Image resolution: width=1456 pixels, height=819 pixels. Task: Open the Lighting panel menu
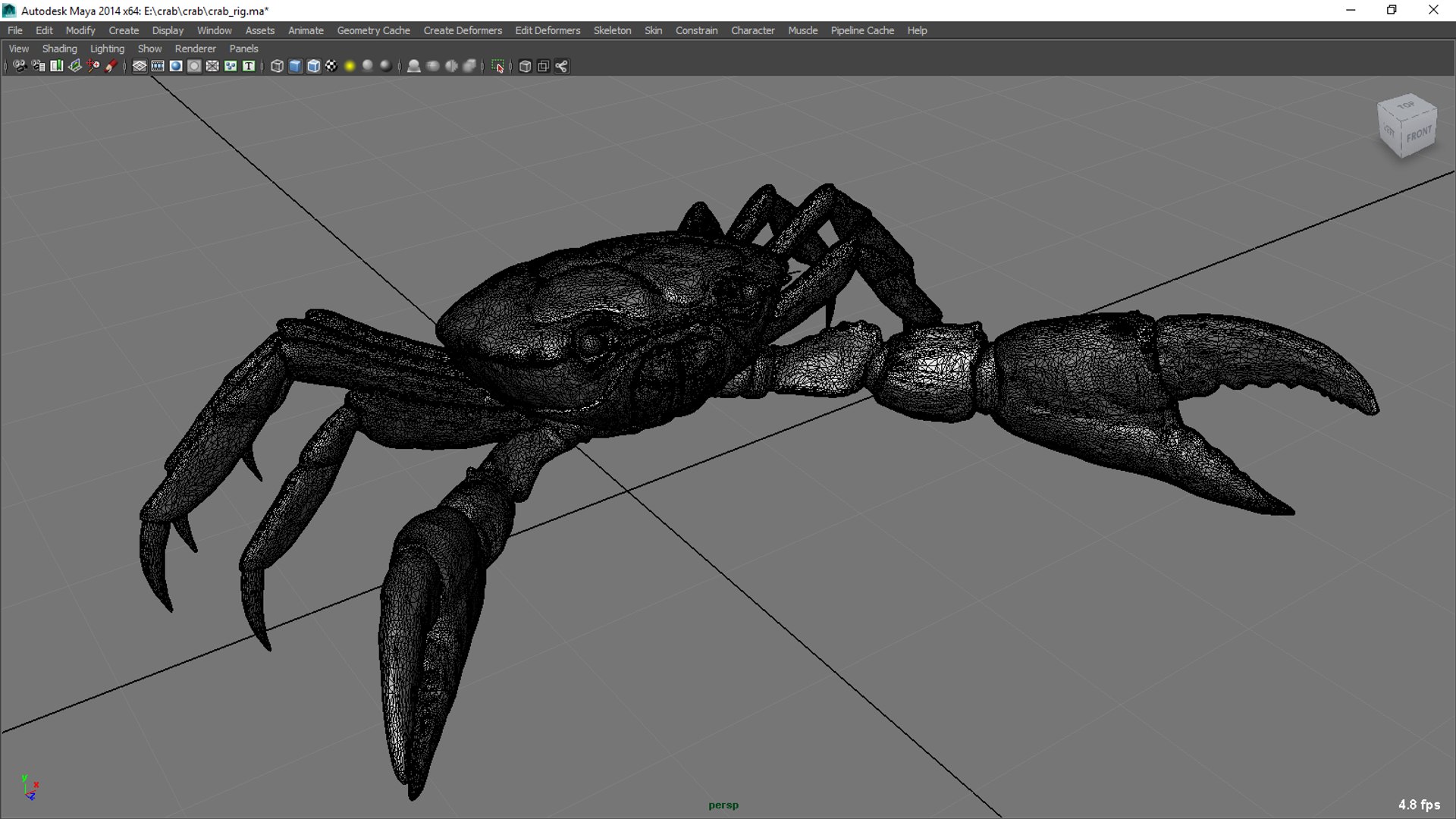tap(107, 49)
